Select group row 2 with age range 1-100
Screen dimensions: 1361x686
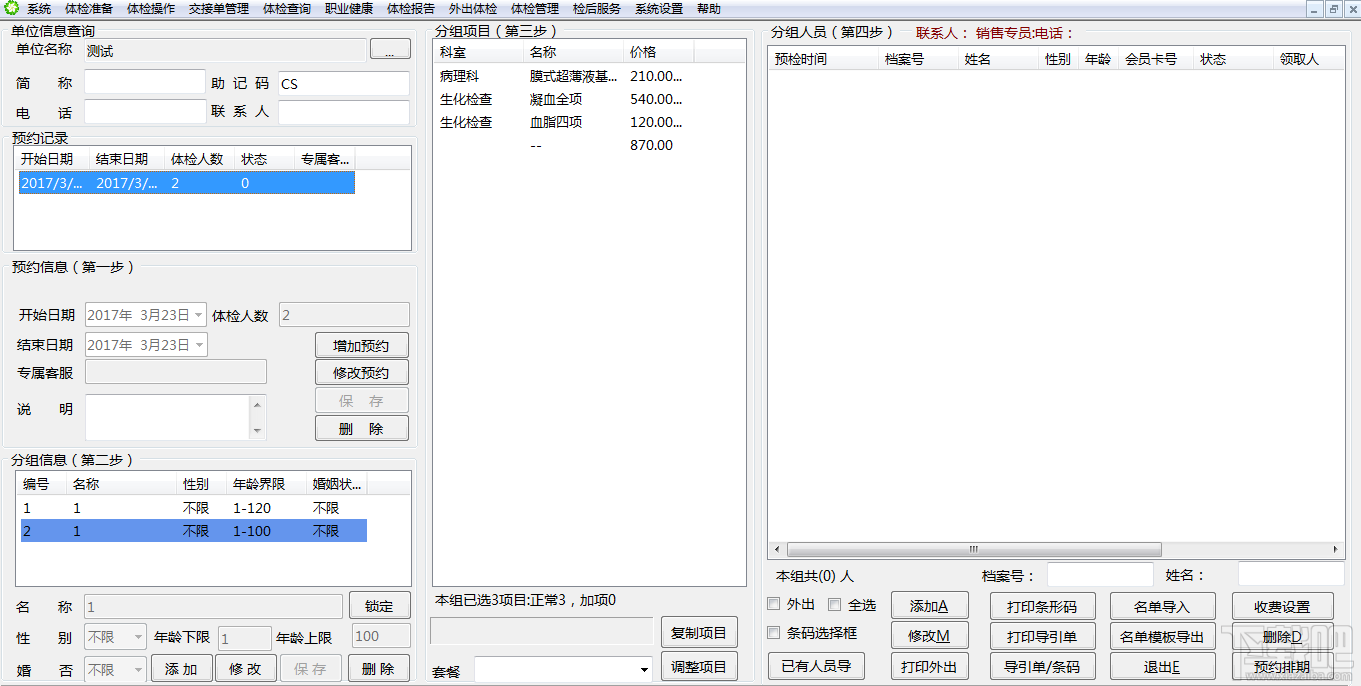point(193,531)
